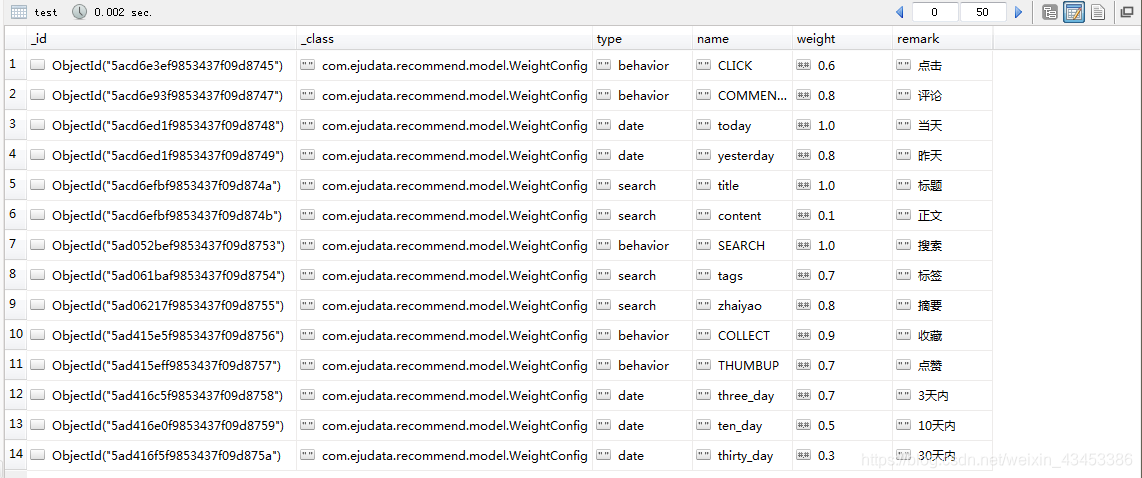Select the remark cell 正文
Viewport: 1142px width, 478px height.
[x=942, y=216]
